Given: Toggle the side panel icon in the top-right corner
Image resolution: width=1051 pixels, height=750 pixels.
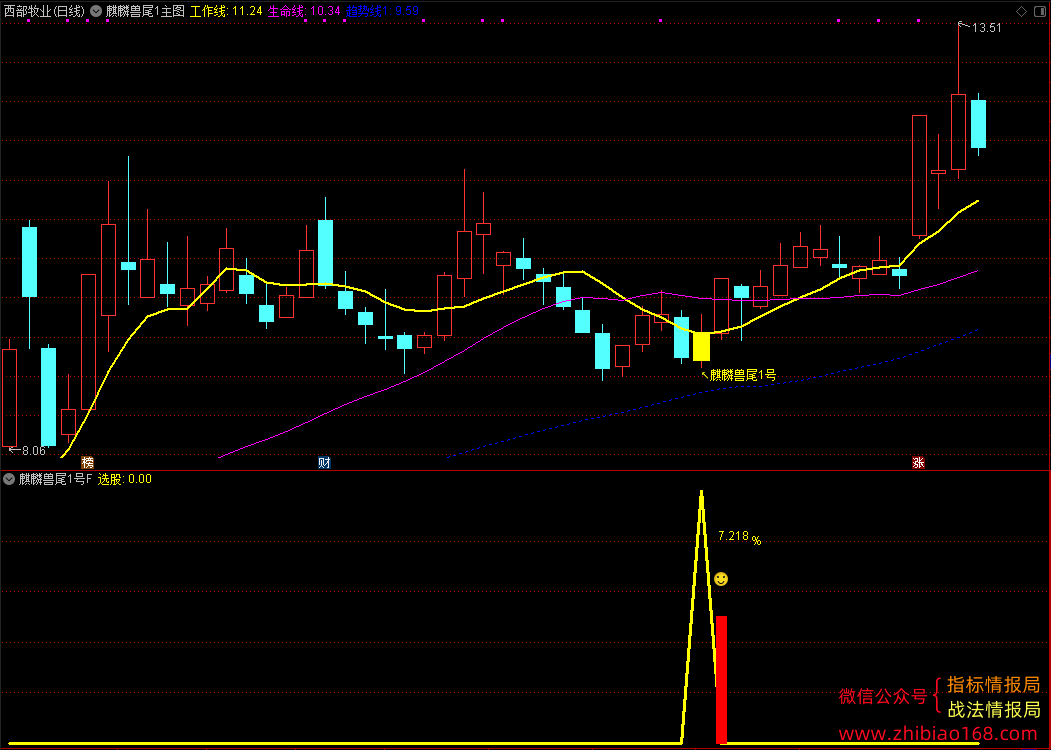Looking at the screenshot, I should pyautogui.click(x=1040, y=11).
